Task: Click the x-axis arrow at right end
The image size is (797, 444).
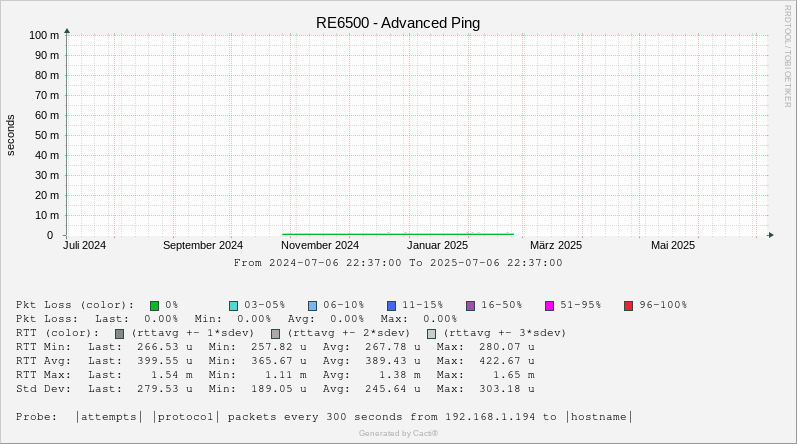Action: click(x=771, y=235)
